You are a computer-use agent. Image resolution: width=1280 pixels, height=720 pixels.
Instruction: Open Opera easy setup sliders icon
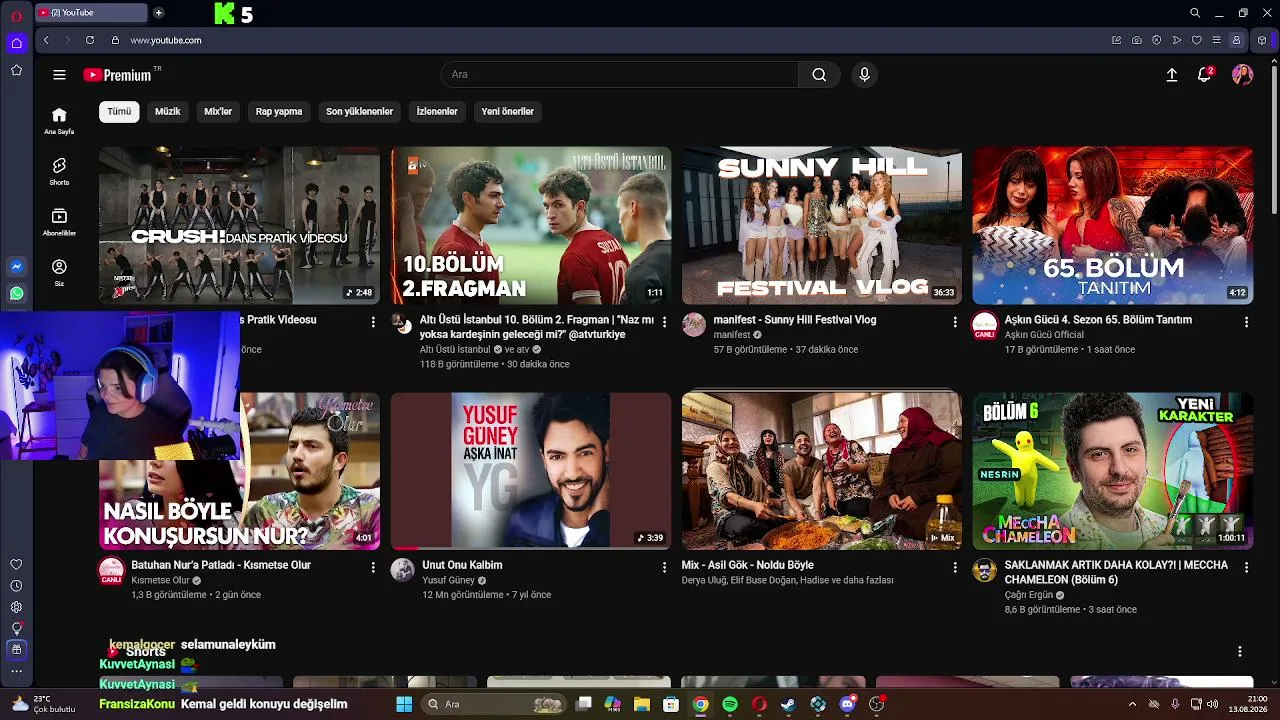tap(1217, 40)
